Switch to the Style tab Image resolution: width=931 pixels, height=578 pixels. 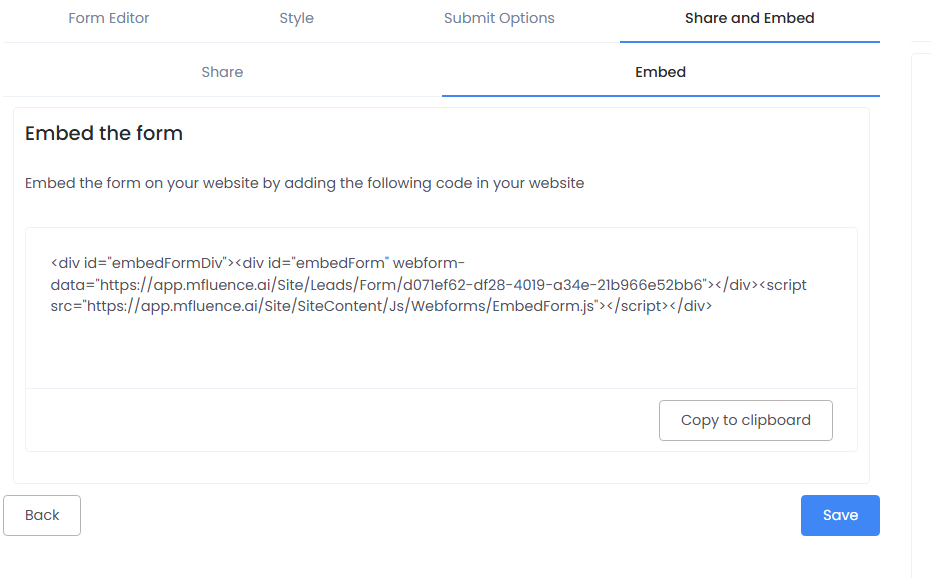[x=296, y=18]
